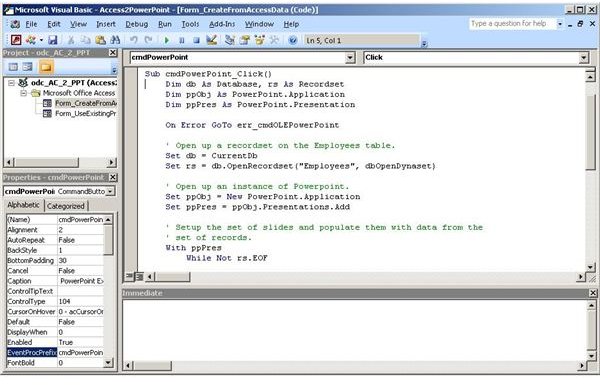Click the View Microsoft Access icon
This screenshot has height=385, width=600.
coord(16,40)
